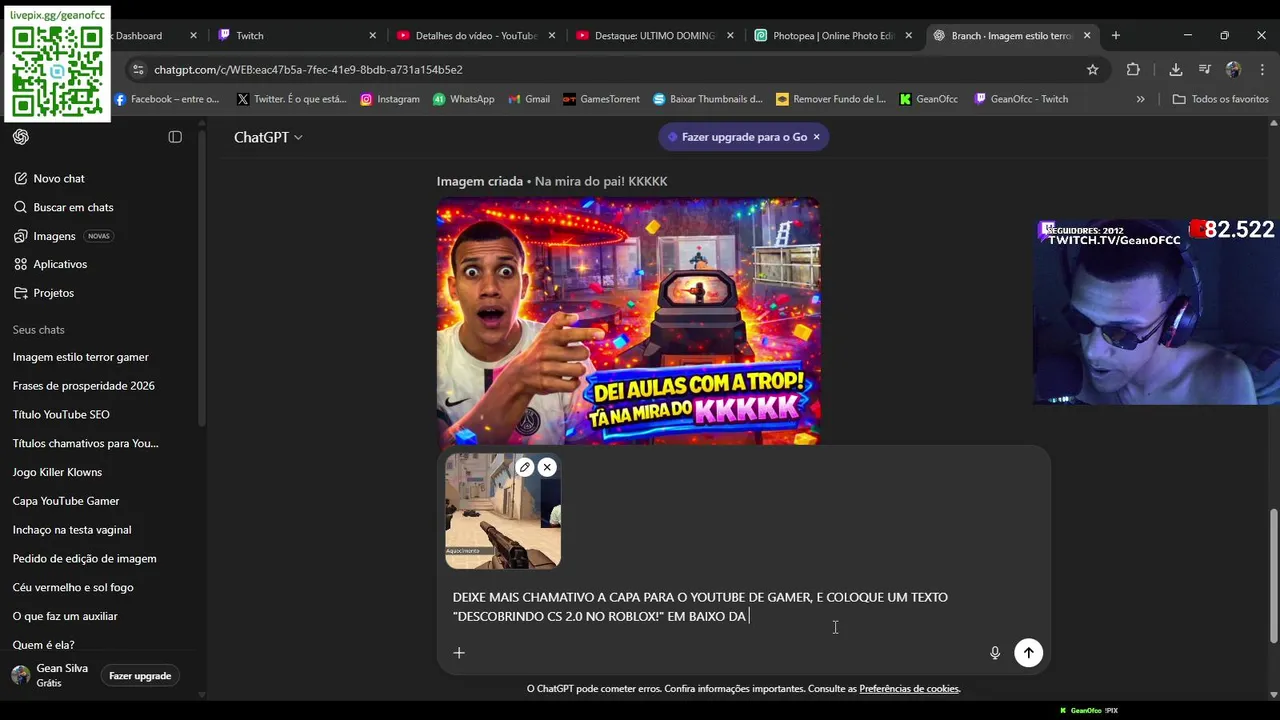Screen dimensions: 1280x720
Task: Click the ChatGPT logo in the sidebar
Action: coord(21,137)
